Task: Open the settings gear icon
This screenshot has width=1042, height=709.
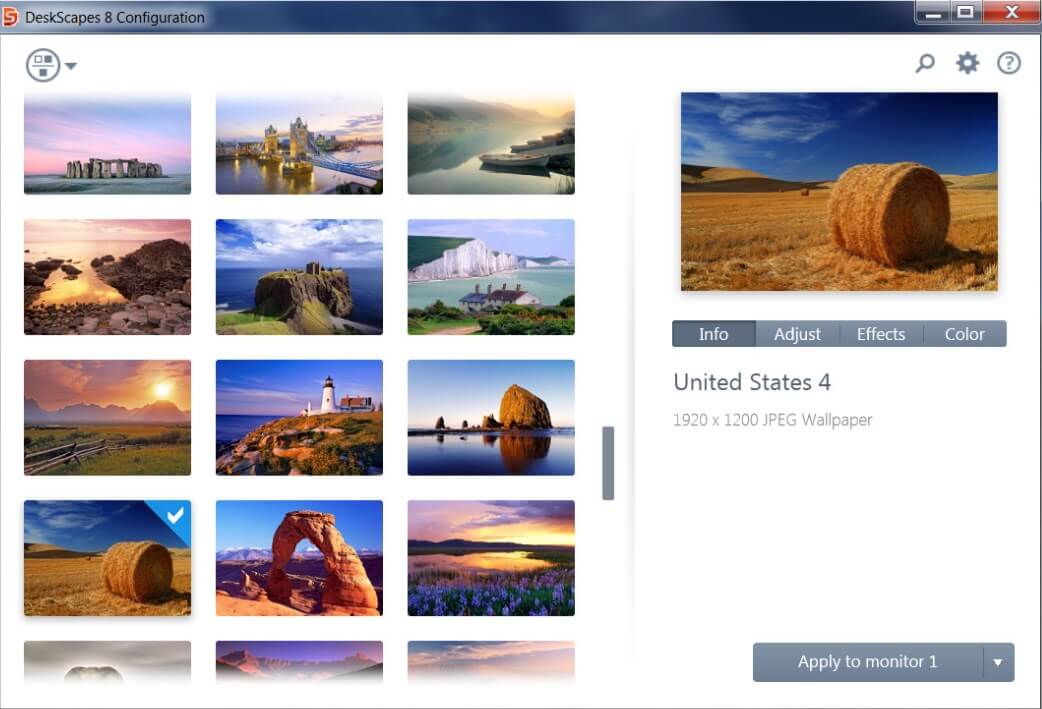Action: pos(967,63)
